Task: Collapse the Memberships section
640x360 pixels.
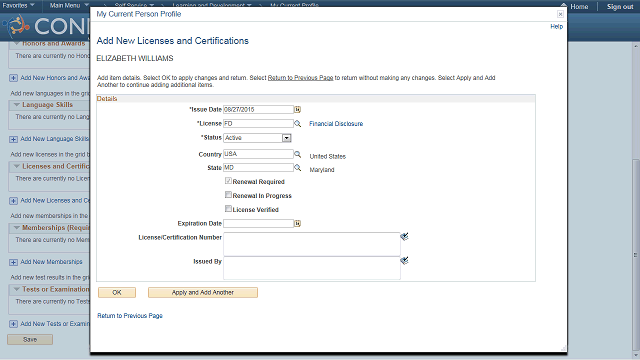Action: tap(17, 228)
